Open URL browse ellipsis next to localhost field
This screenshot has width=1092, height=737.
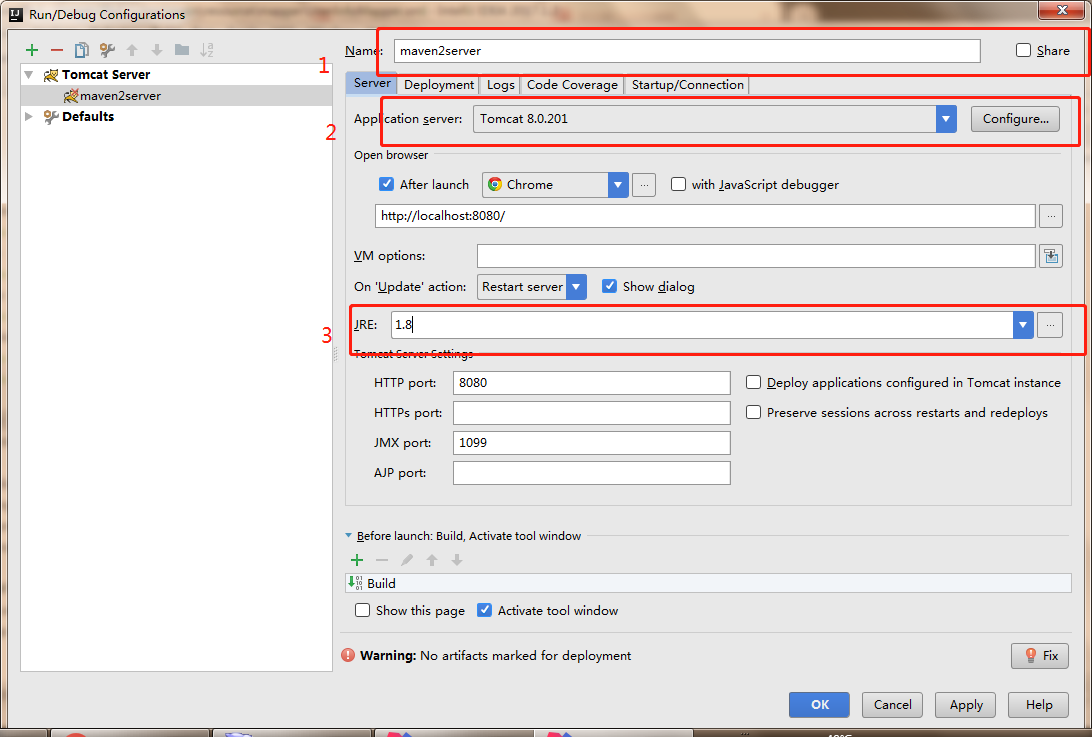pos(1051,216)
